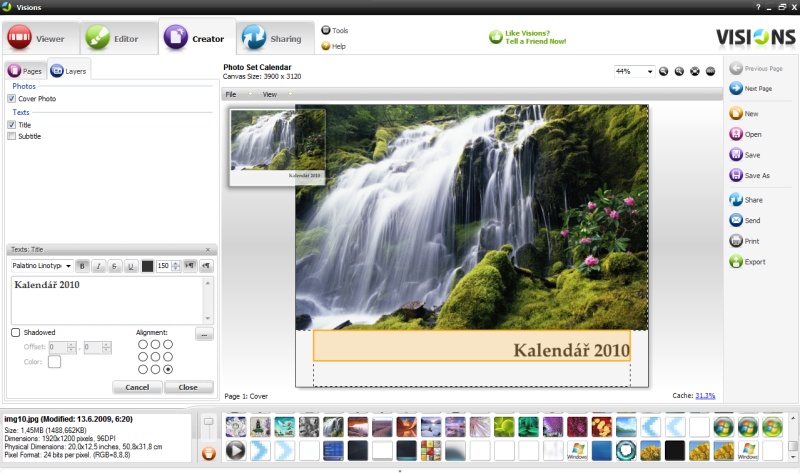800x473 pixels.
Task: Select top-center text alignment
Action: (x=155, y=344)
